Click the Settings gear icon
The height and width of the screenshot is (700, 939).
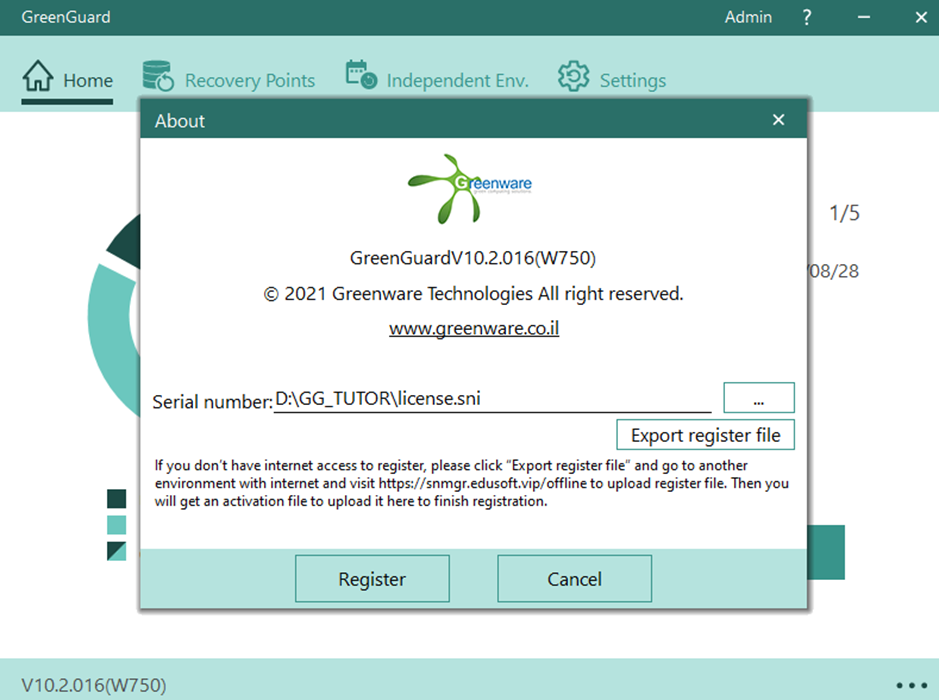pos(573,77)
